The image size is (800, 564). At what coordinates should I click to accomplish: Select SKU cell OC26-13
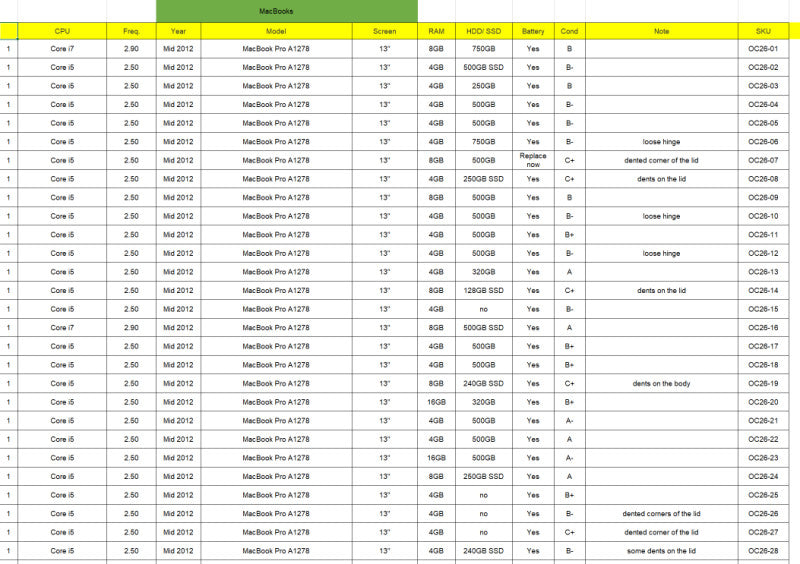[x=763, y=272]
